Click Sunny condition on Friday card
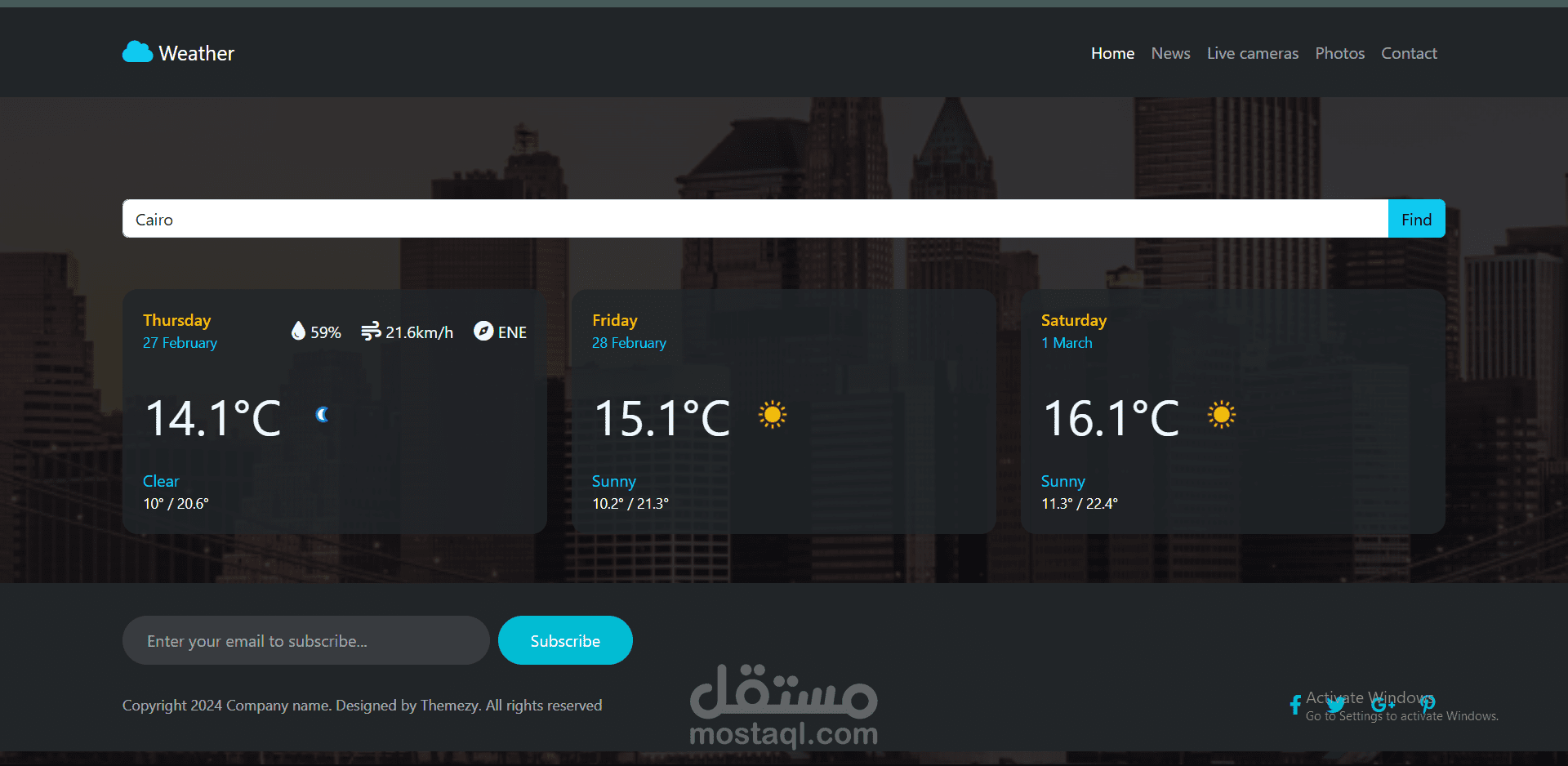 tap(614, 482)
